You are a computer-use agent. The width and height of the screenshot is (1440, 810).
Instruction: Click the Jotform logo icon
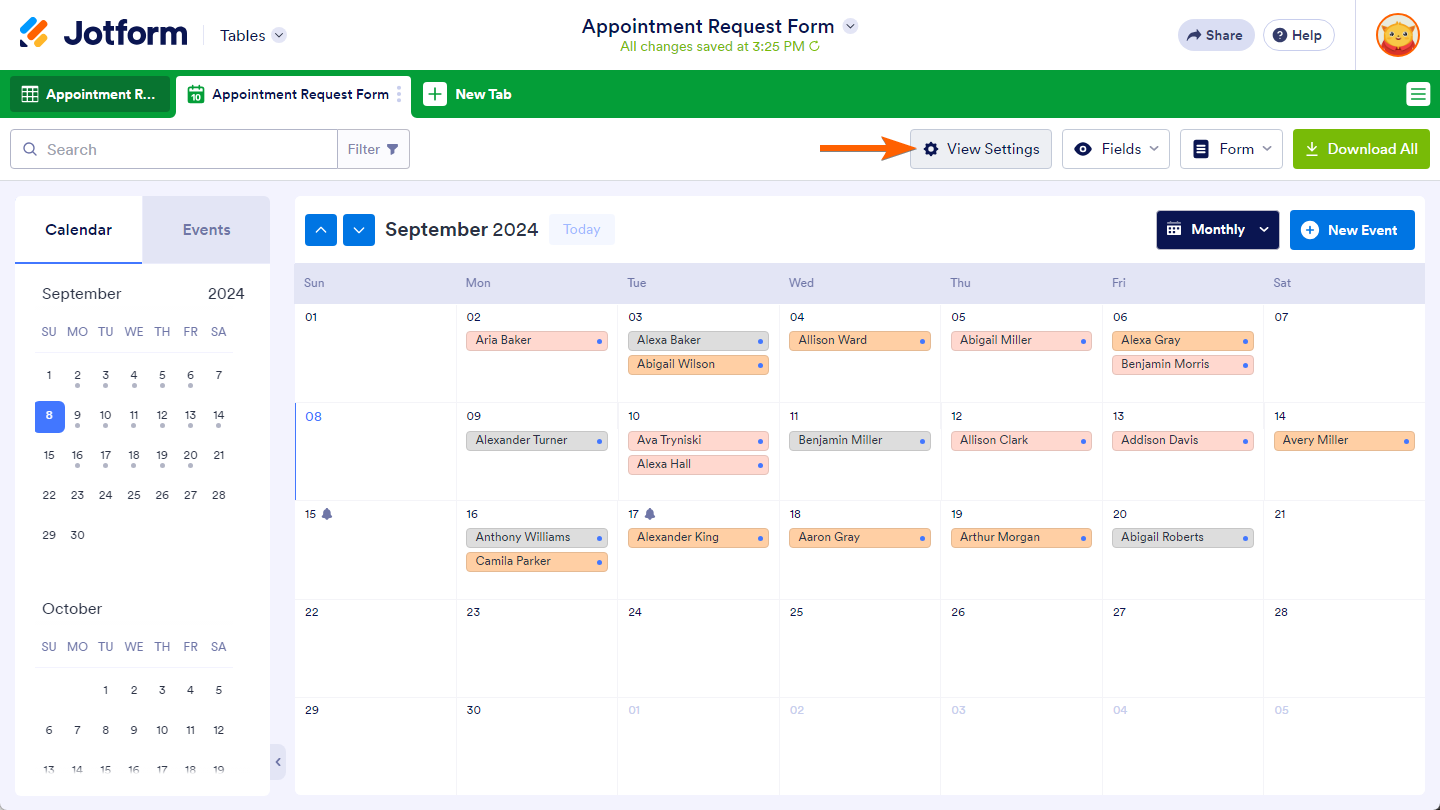pyautogui.click(x=34, y=34)
